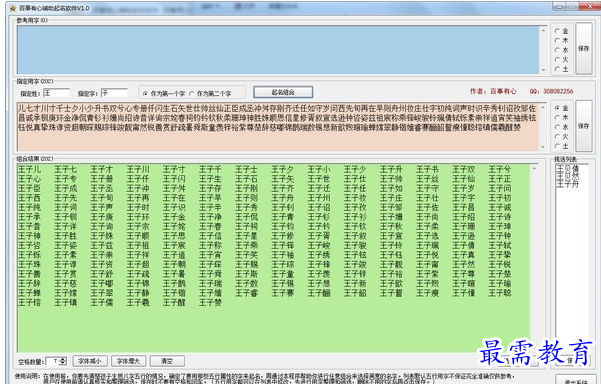Click the name 王子才 in results

point(102,169)
